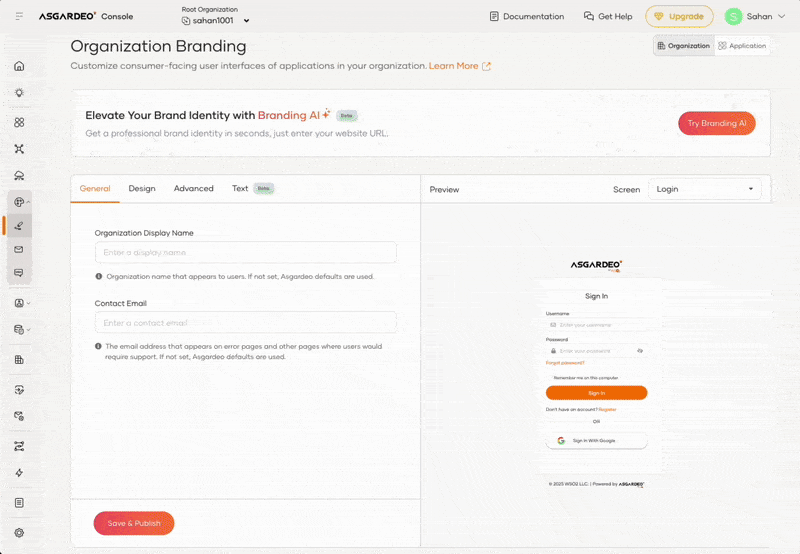Click the database icon in sidebar
The image size is (800, 554).
[19, 330]
